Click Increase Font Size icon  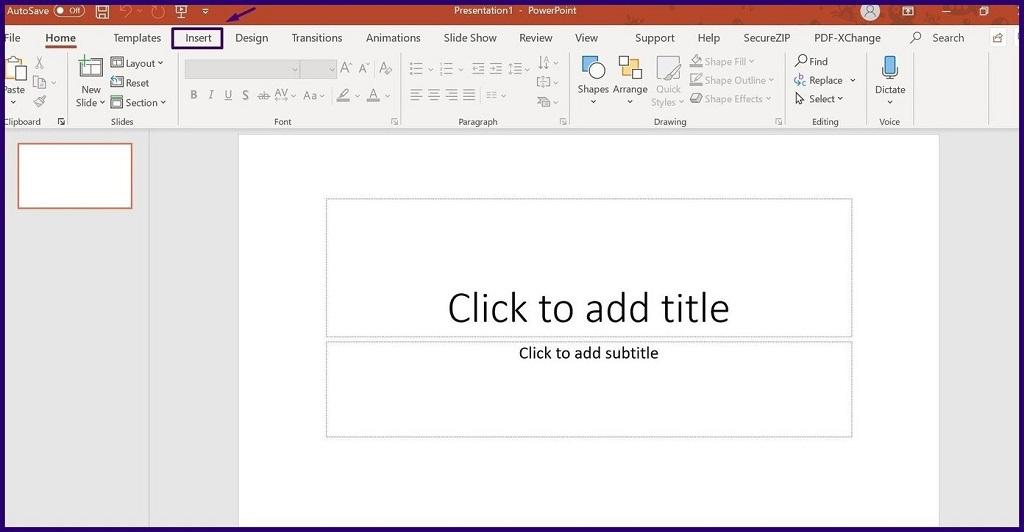[x=346, y=67]
